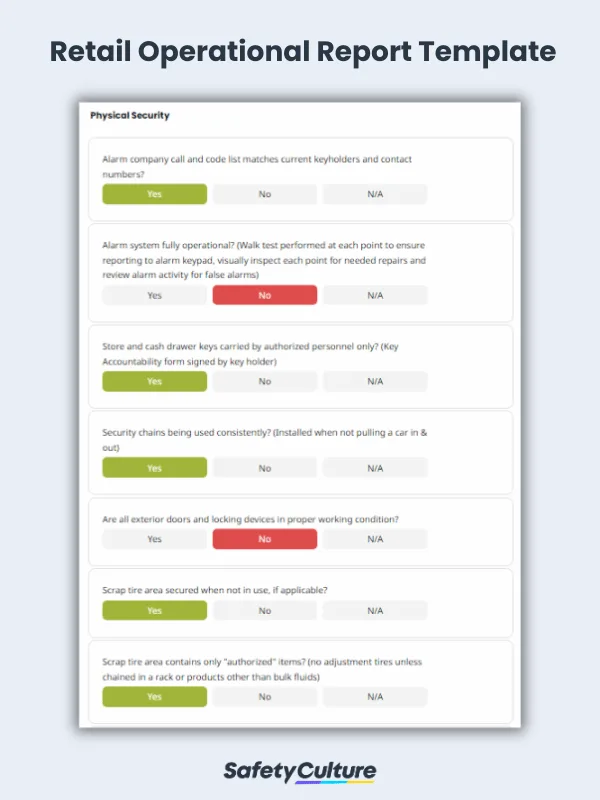
Task: Click the SafetyCulture logo at the bottom
Action: pyautogui.click(x=300, y=771)
